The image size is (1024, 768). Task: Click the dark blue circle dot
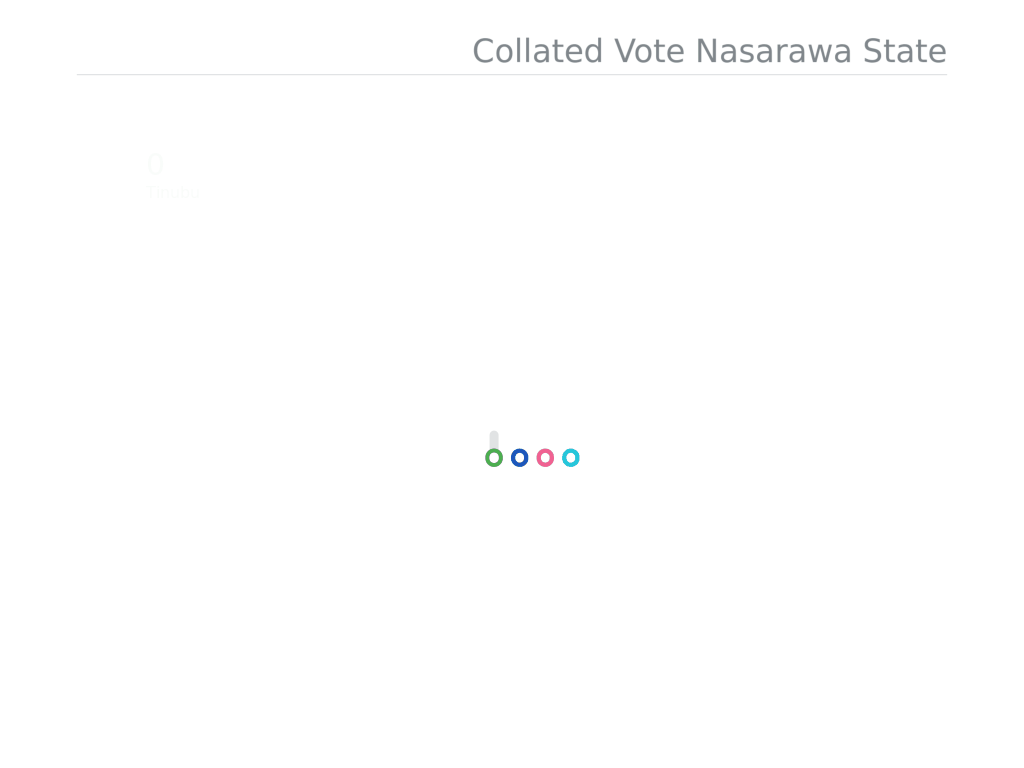[519, 458]
